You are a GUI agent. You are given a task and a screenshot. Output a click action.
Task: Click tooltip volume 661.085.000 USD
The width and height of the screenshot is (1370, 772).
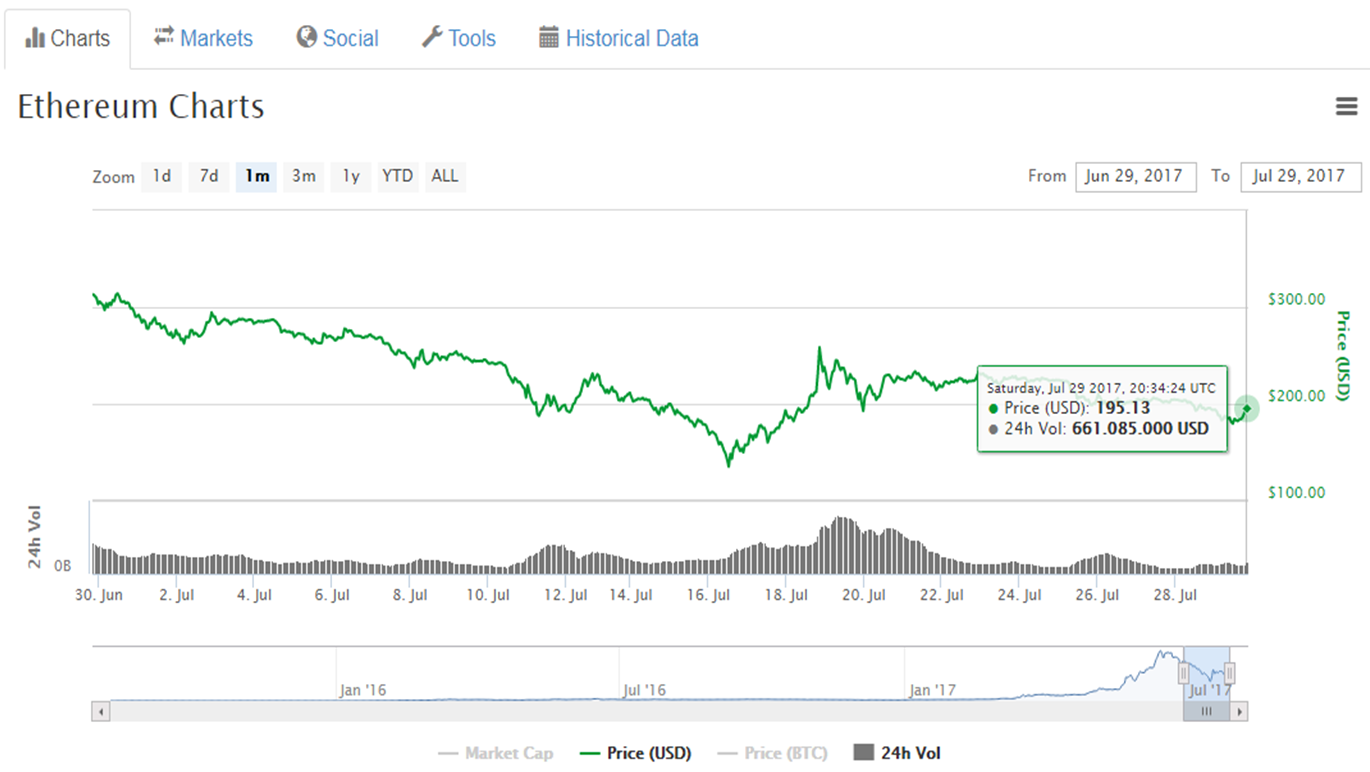(1141, 429)
